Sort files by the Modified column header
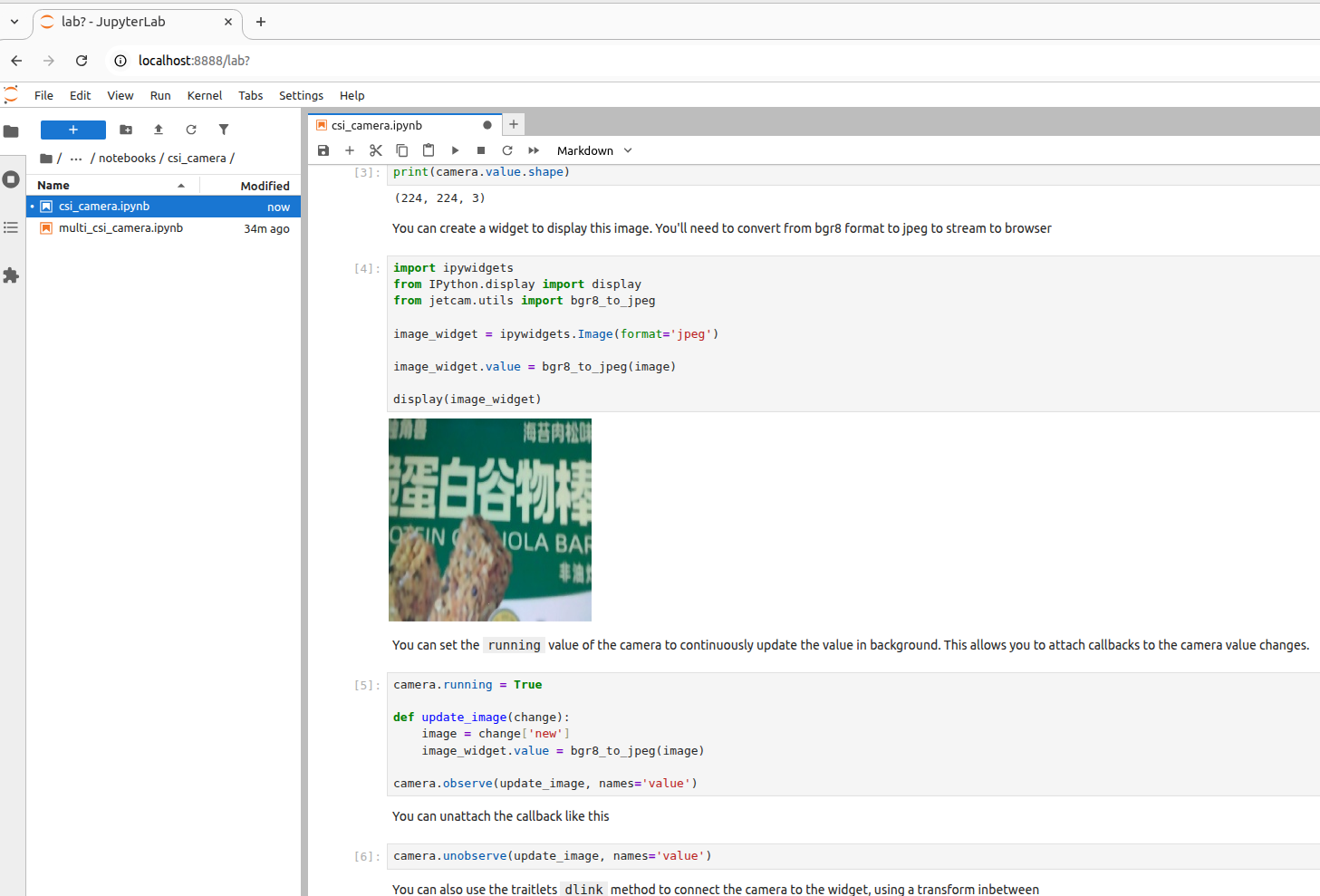The image size is (1320, 896). point(251,185)
